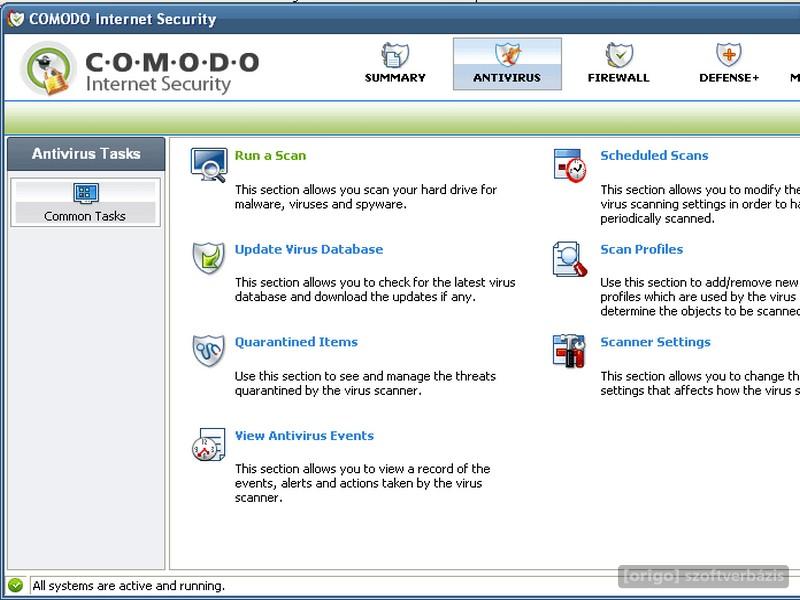Viewport: 800px width, 600px height.
Task: Click the Scheduled Scans description text
Action: tap(700, 204)
